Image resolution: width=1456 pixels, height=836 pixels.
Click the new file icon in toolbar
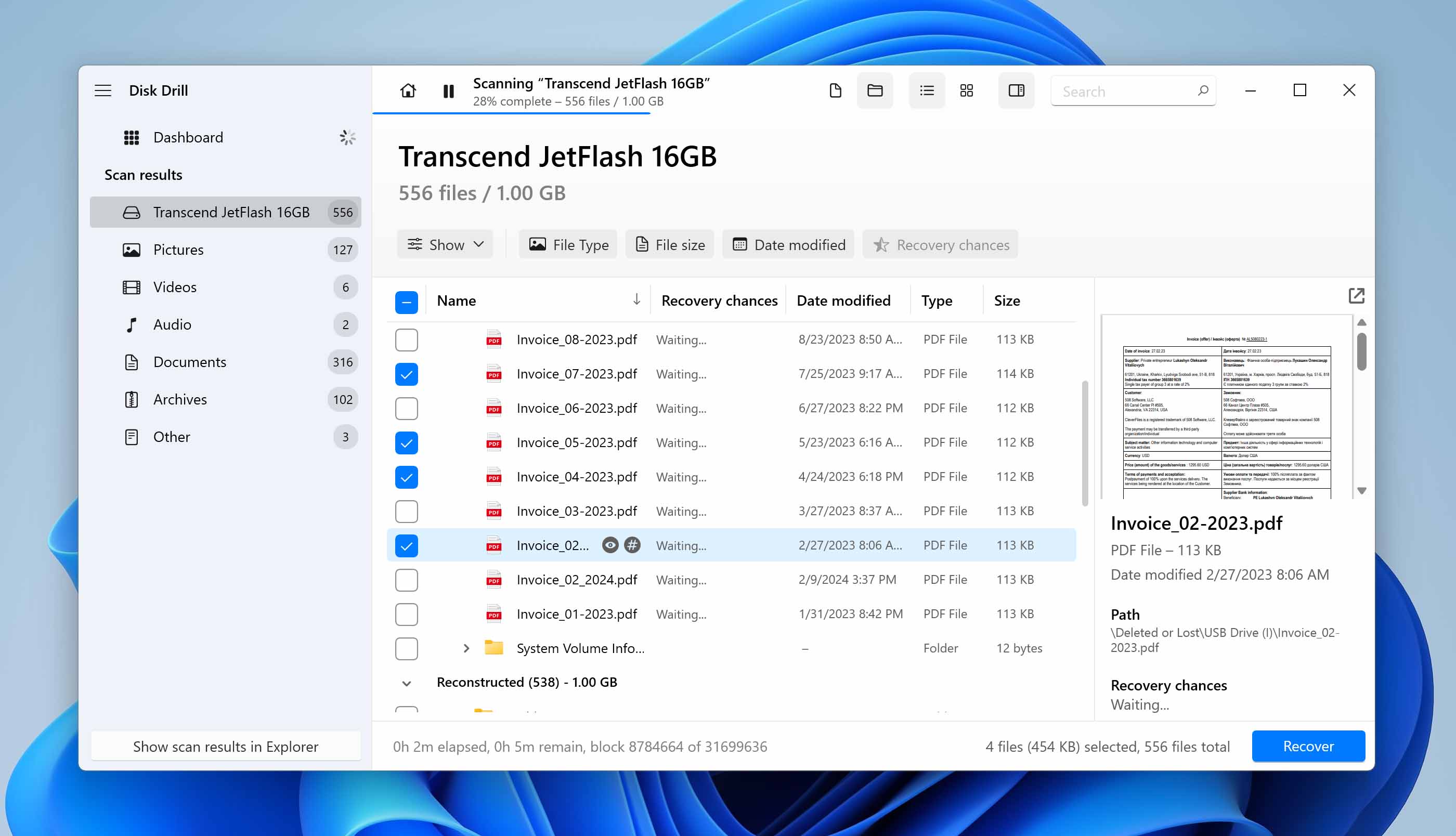834,90
